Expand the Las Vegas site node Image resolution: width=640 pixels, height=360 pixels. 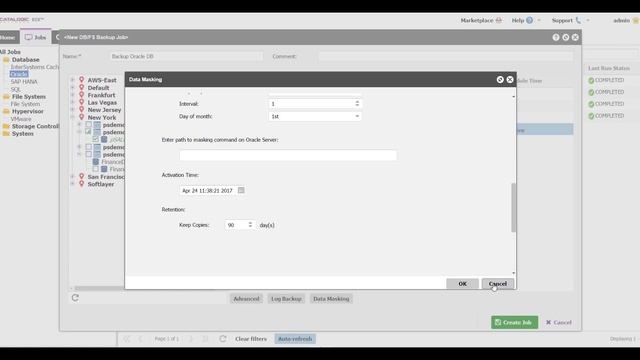(72, 102)
